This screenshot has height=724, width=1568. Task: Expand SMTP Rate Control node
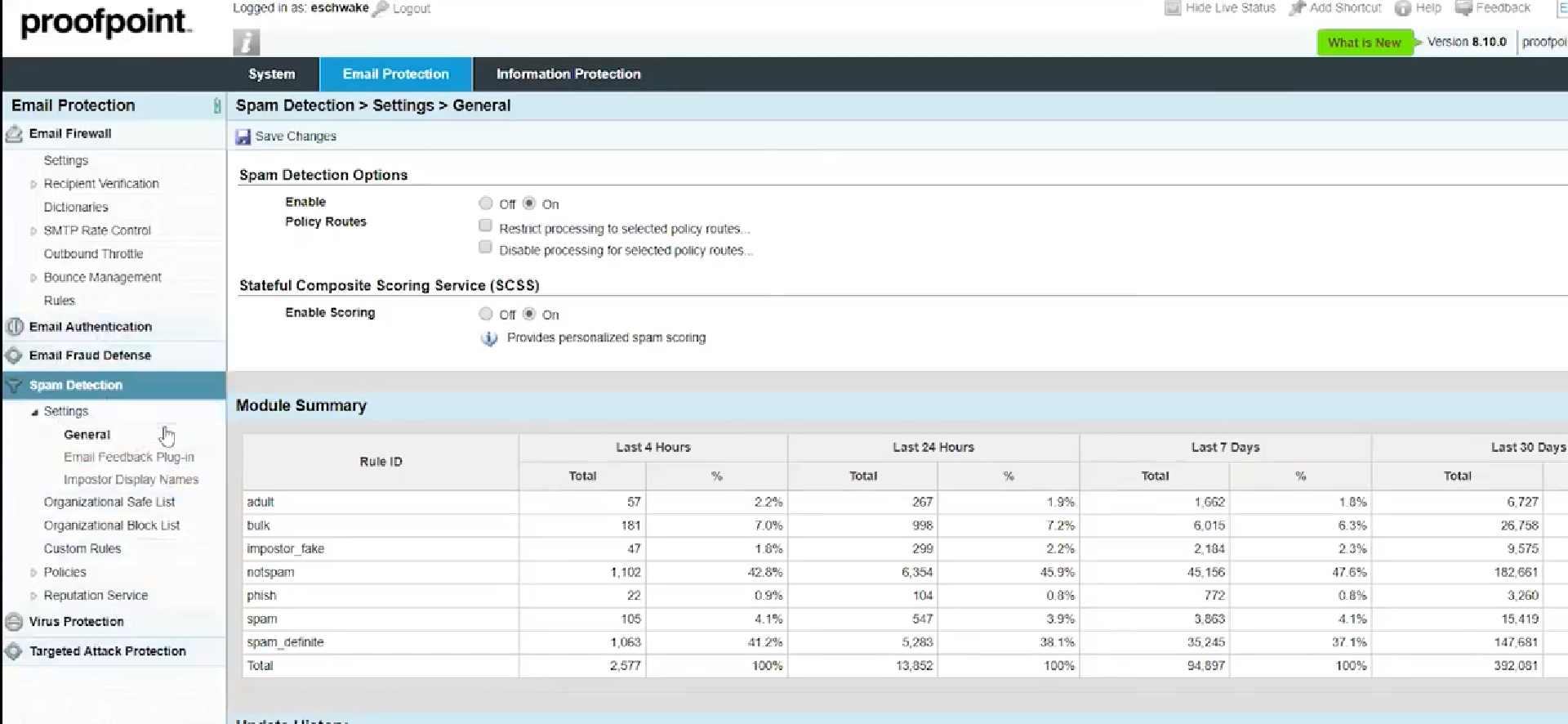point(33,231)
